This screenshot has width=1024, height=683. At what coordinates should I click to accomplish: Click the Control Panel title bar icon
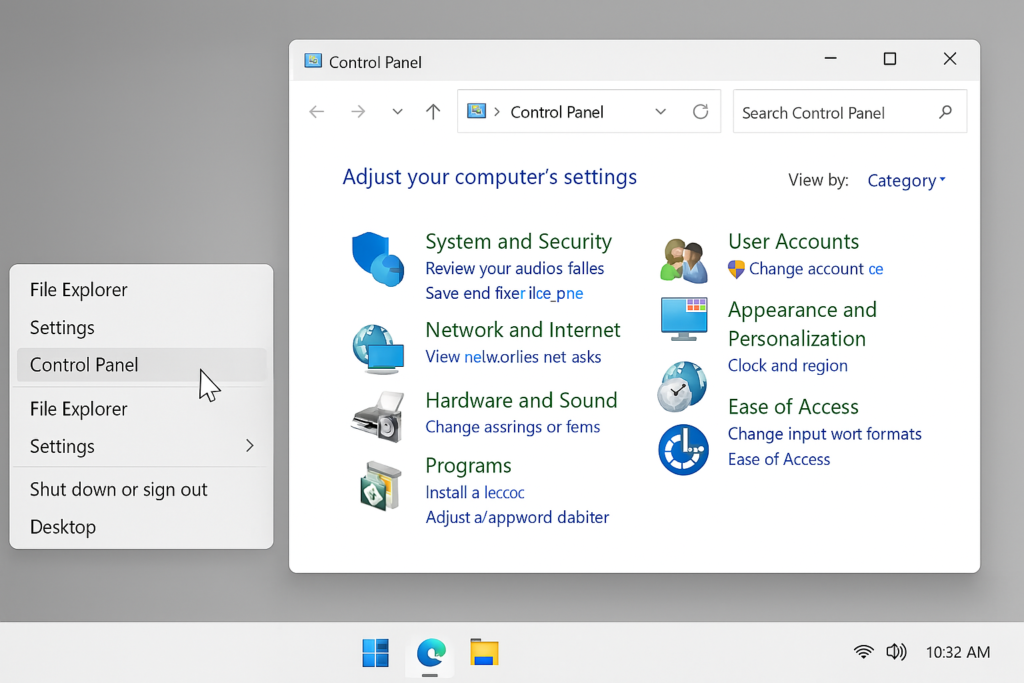[x=313, y=61]
